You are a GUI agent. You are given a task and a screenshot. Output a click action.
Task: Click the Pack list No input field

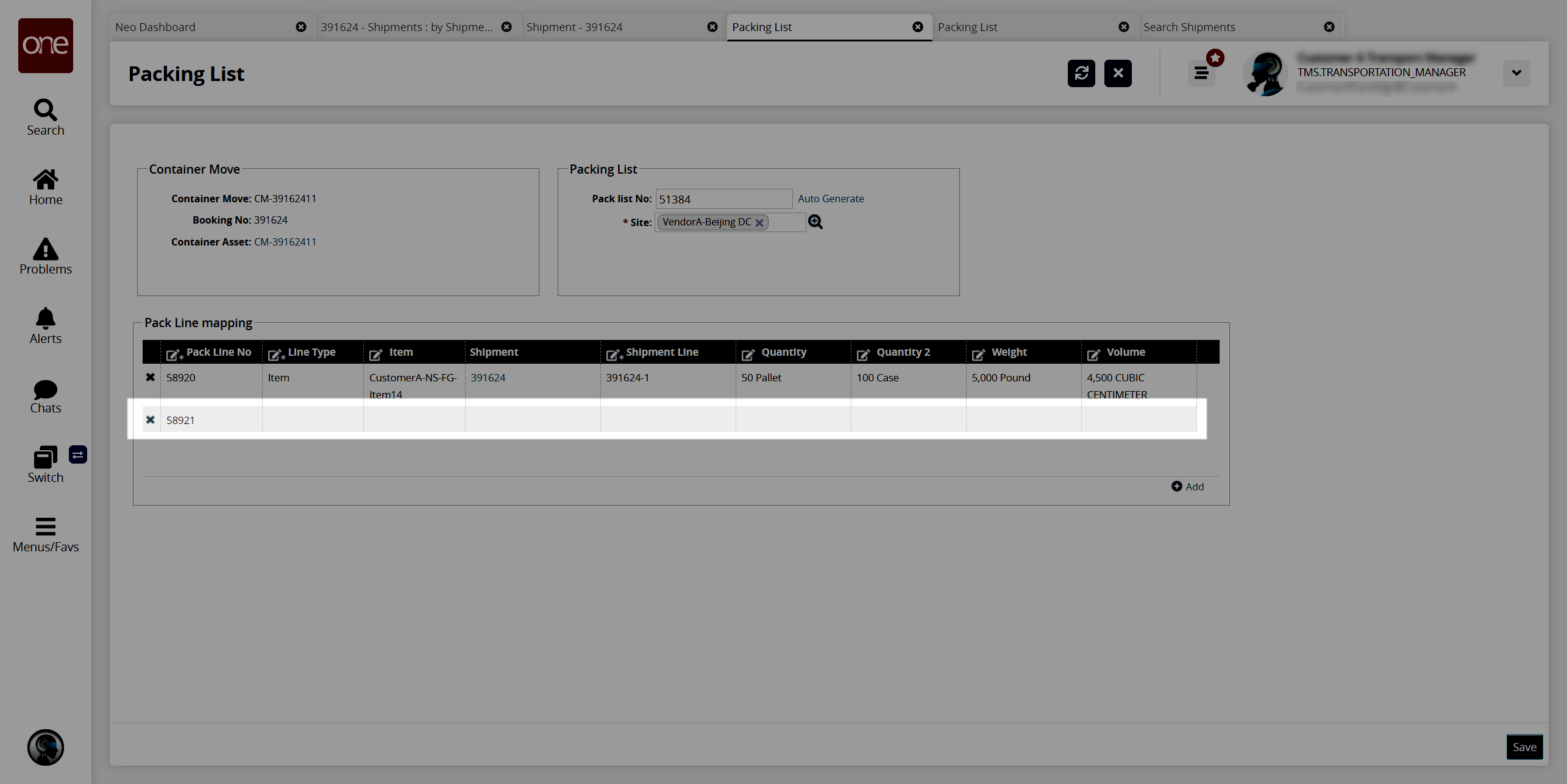coord(723,199)
